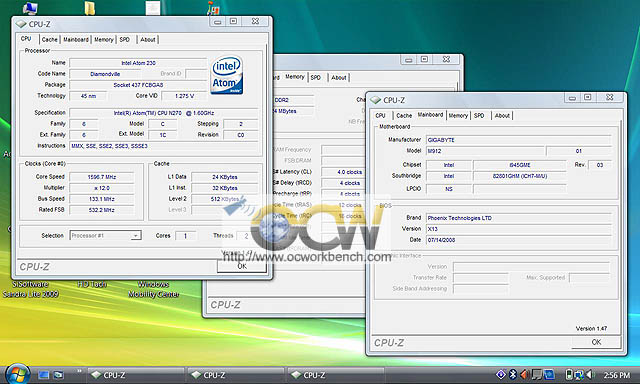The height and width of the screenshot is (384, 640).
Task: Open the Bluetooth tray icon
Action: click(x=513, y=374)
